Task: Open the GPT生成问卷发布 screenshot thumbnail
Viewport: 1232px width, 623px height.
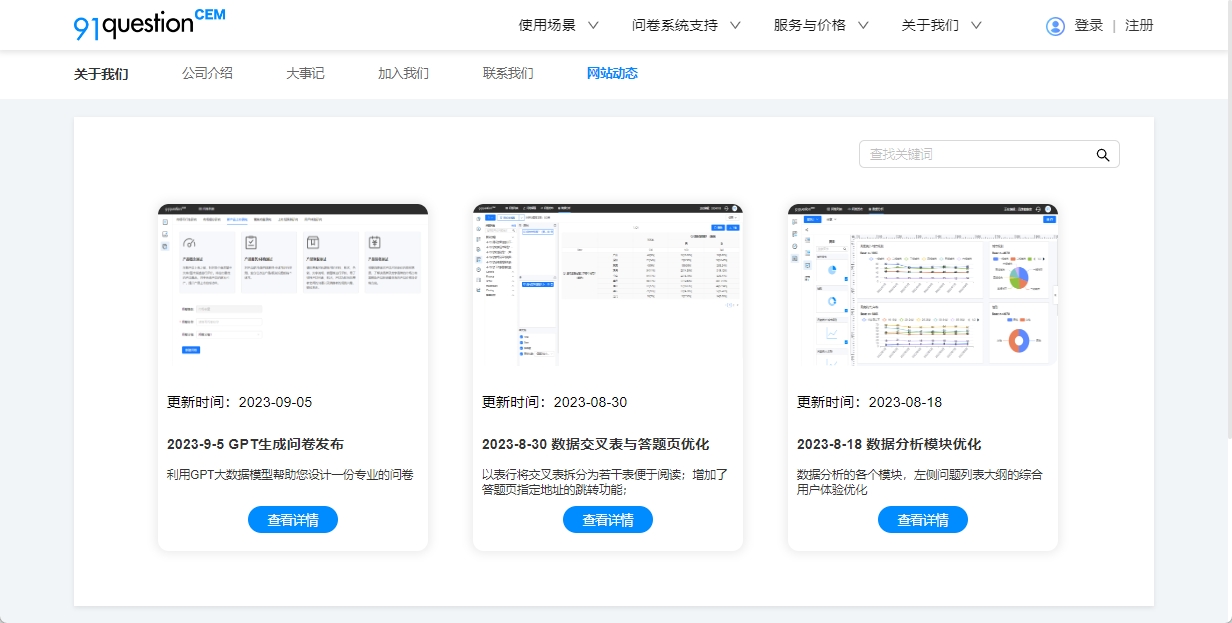Action: [293, 285]
